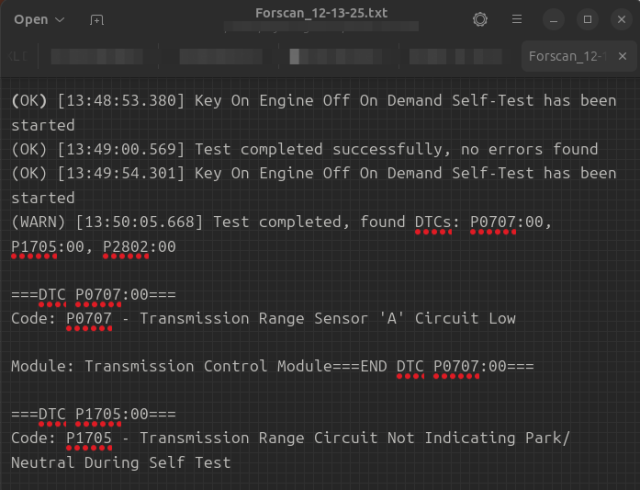This screenshot has height=490, width=640.
Task: Place cursor on the (WARN) text
Action: click(x=38, y=222)
